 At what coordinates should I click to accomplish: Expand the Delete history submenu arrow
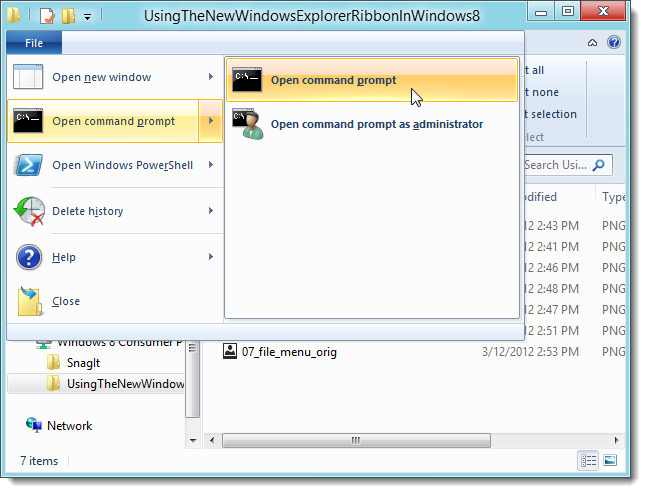click(x=211, y=211)
